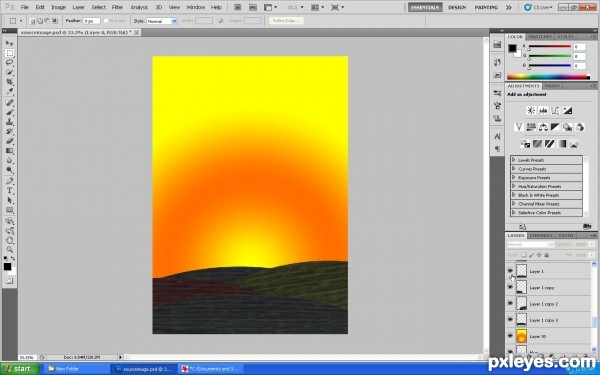Expand Exposure Presets list
This screenshot has height=375, width=600.
click(x=514, y=178)
